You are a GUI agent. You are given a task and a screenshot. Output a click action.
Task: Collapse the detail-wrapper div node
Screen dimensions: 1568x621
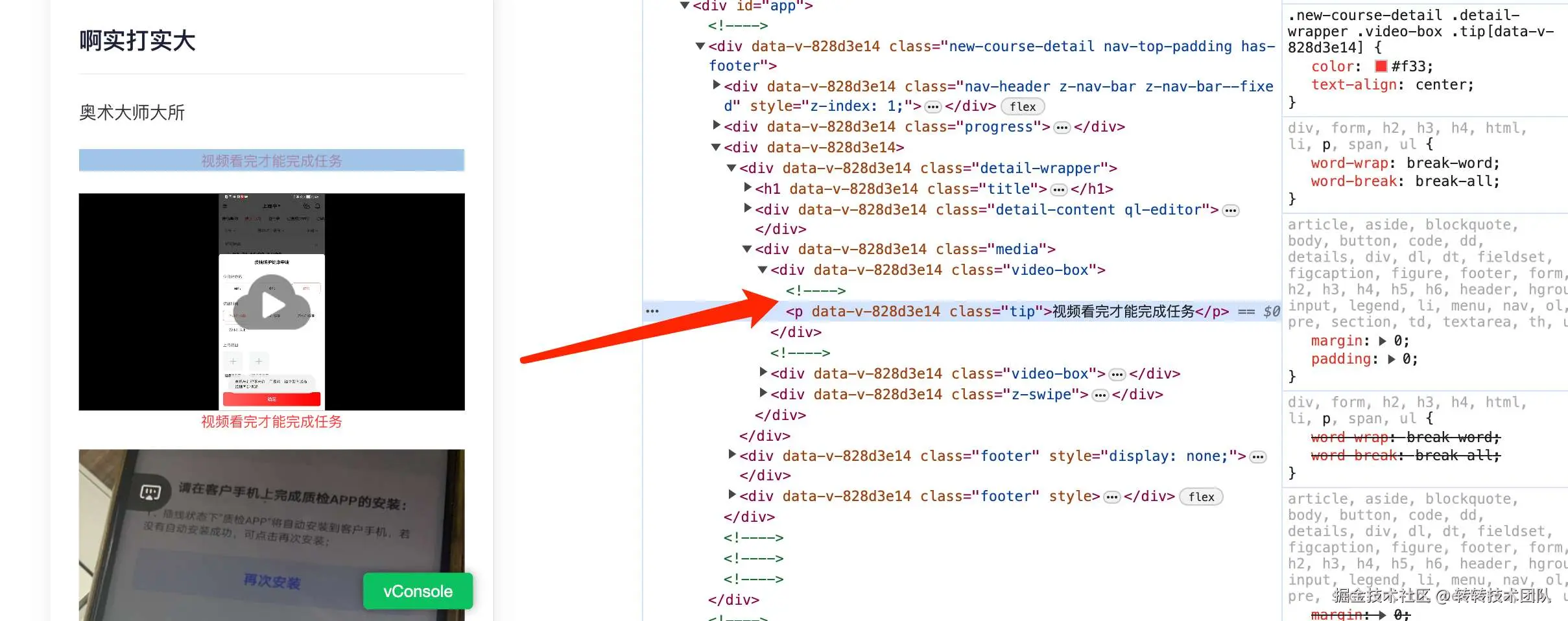click(731, 168)
